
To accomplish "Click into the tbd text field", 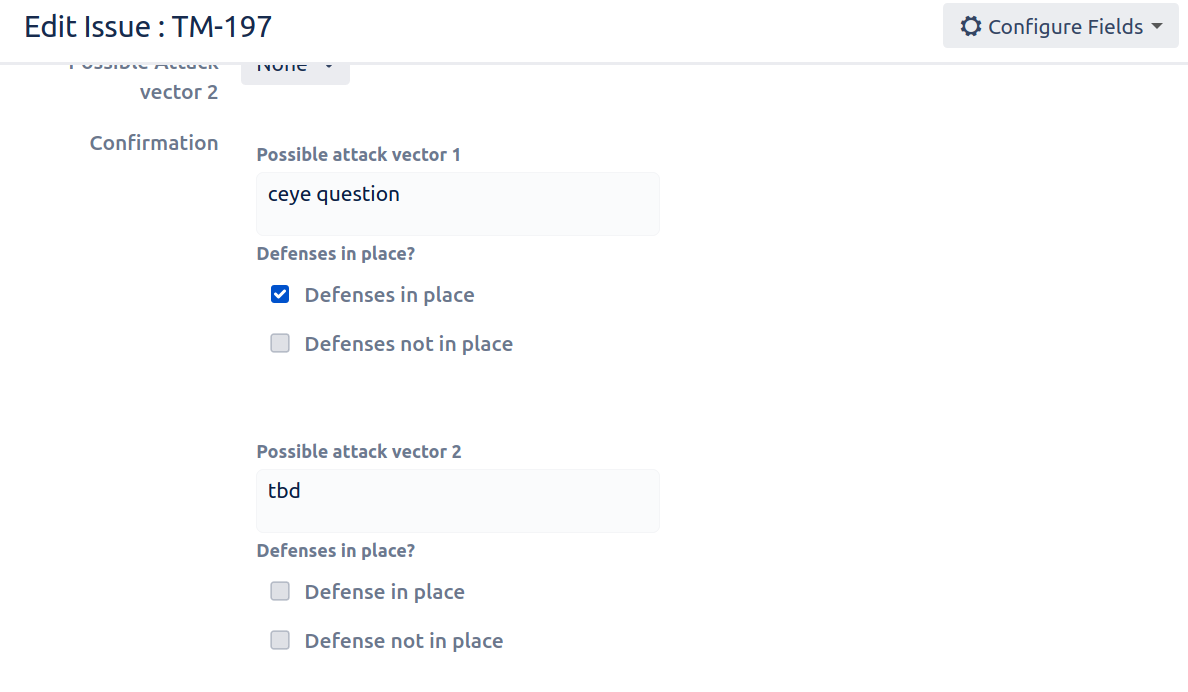I will pos(458,500).
